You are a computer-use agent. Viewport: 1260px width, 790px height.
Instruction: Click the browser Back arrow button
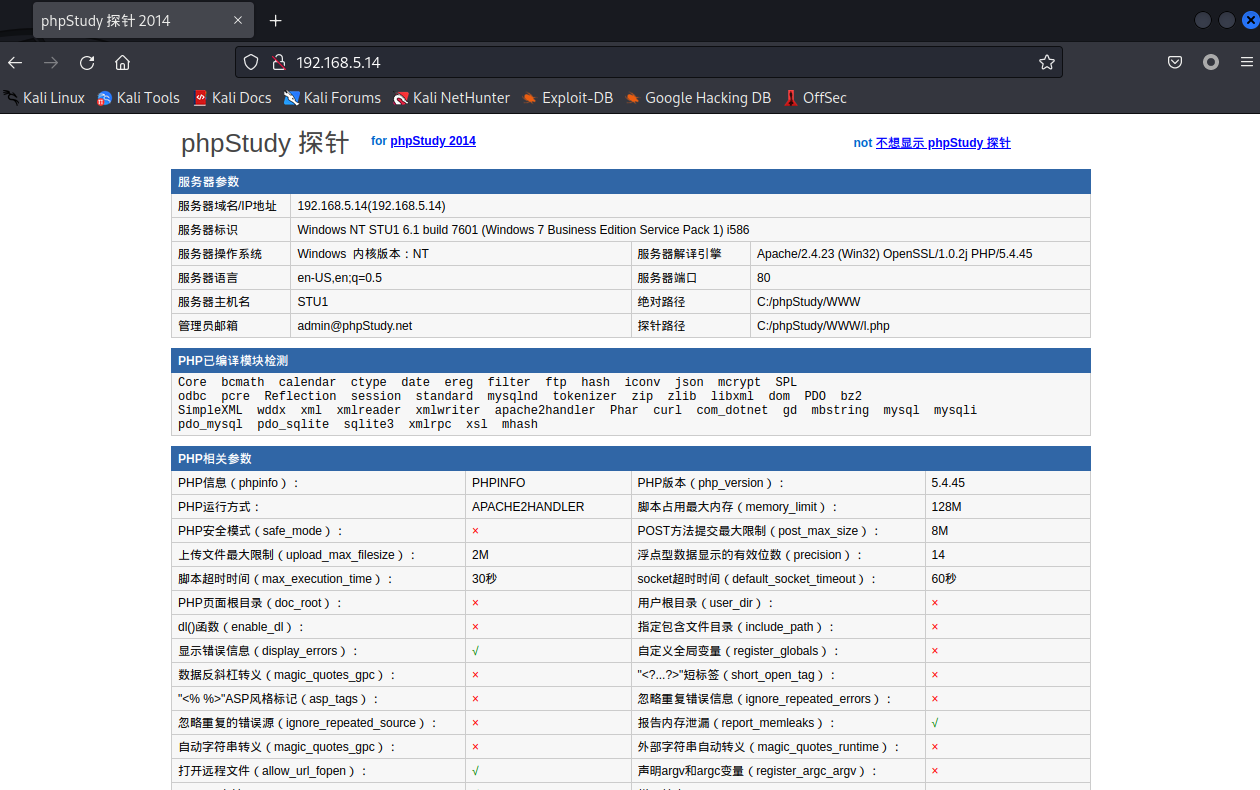click(x=15, y=62)
